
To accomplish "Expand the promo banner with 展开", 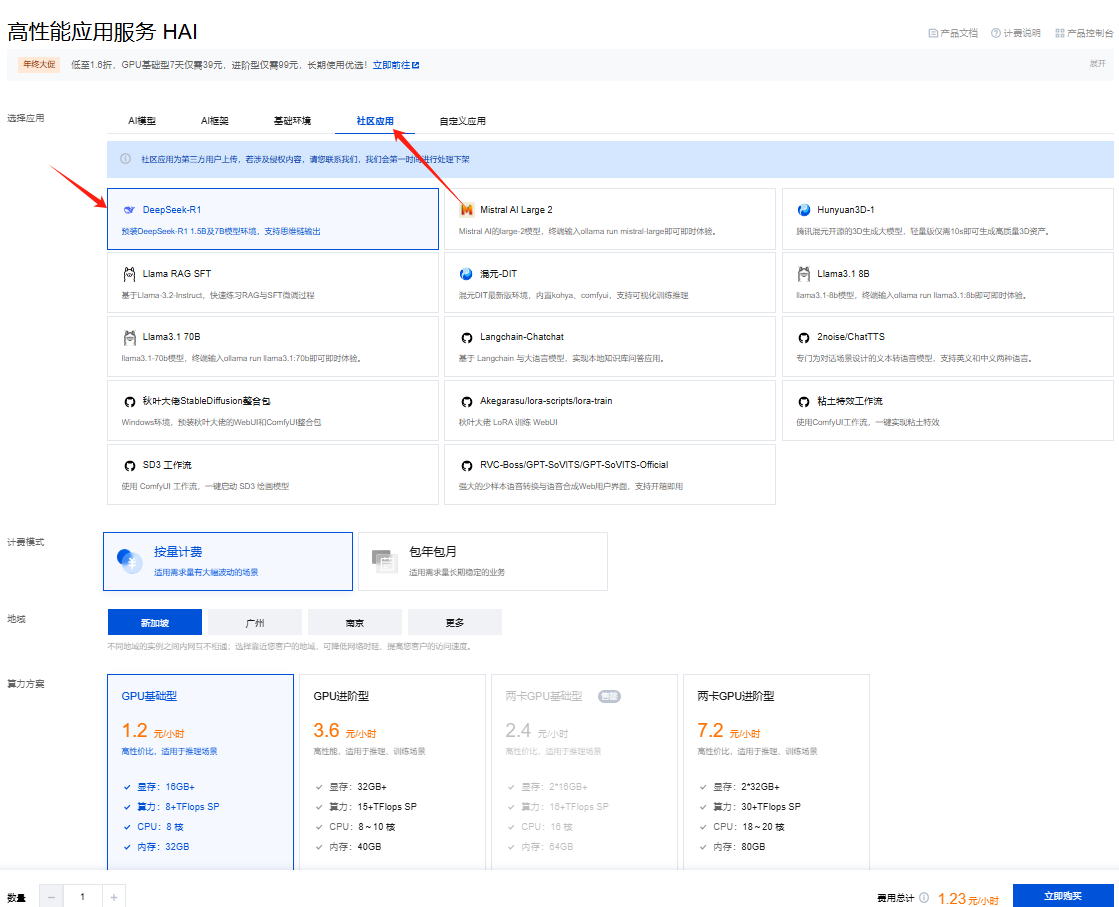I will click(1098, 64).
